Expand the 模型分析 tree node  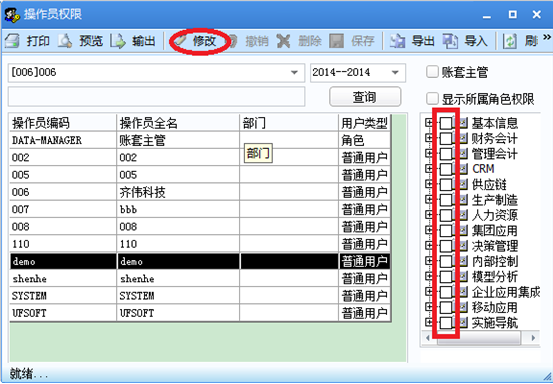[429, 276]
